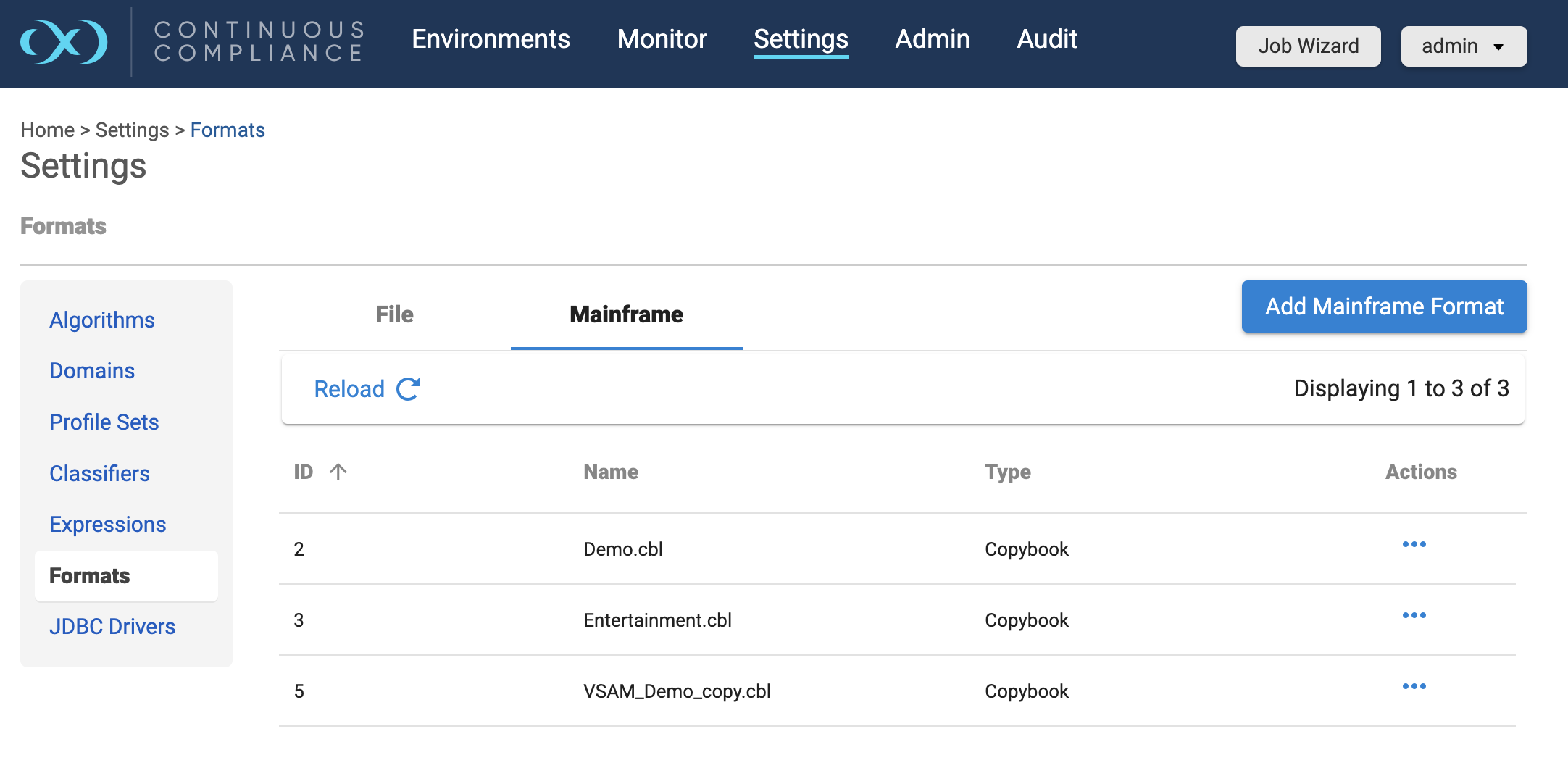Sort by the Name column header
This screenshot has width=1568, height=784.
click(611, 472)
